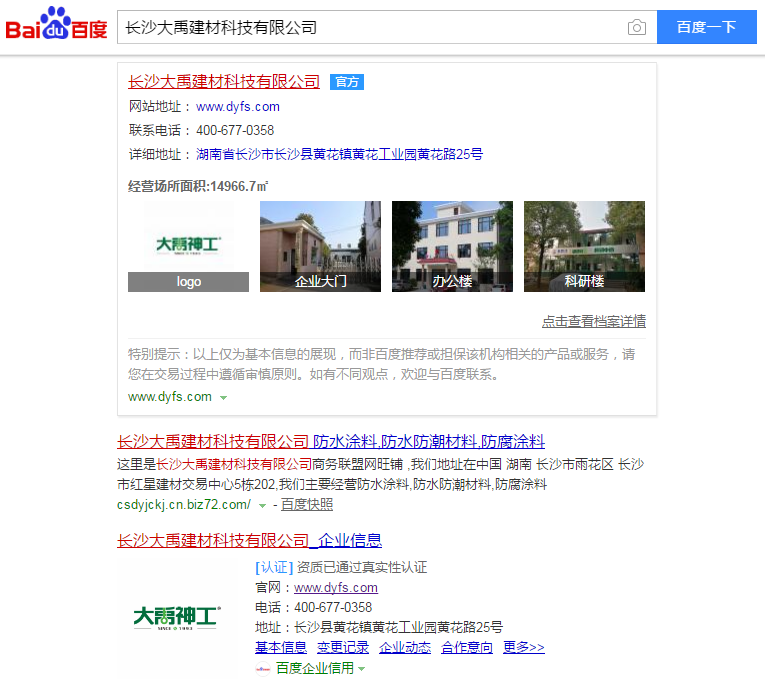Viewport: 765px width, 679px height.
Task: Open the 合作意向 tab link
Action: (467, 647)
